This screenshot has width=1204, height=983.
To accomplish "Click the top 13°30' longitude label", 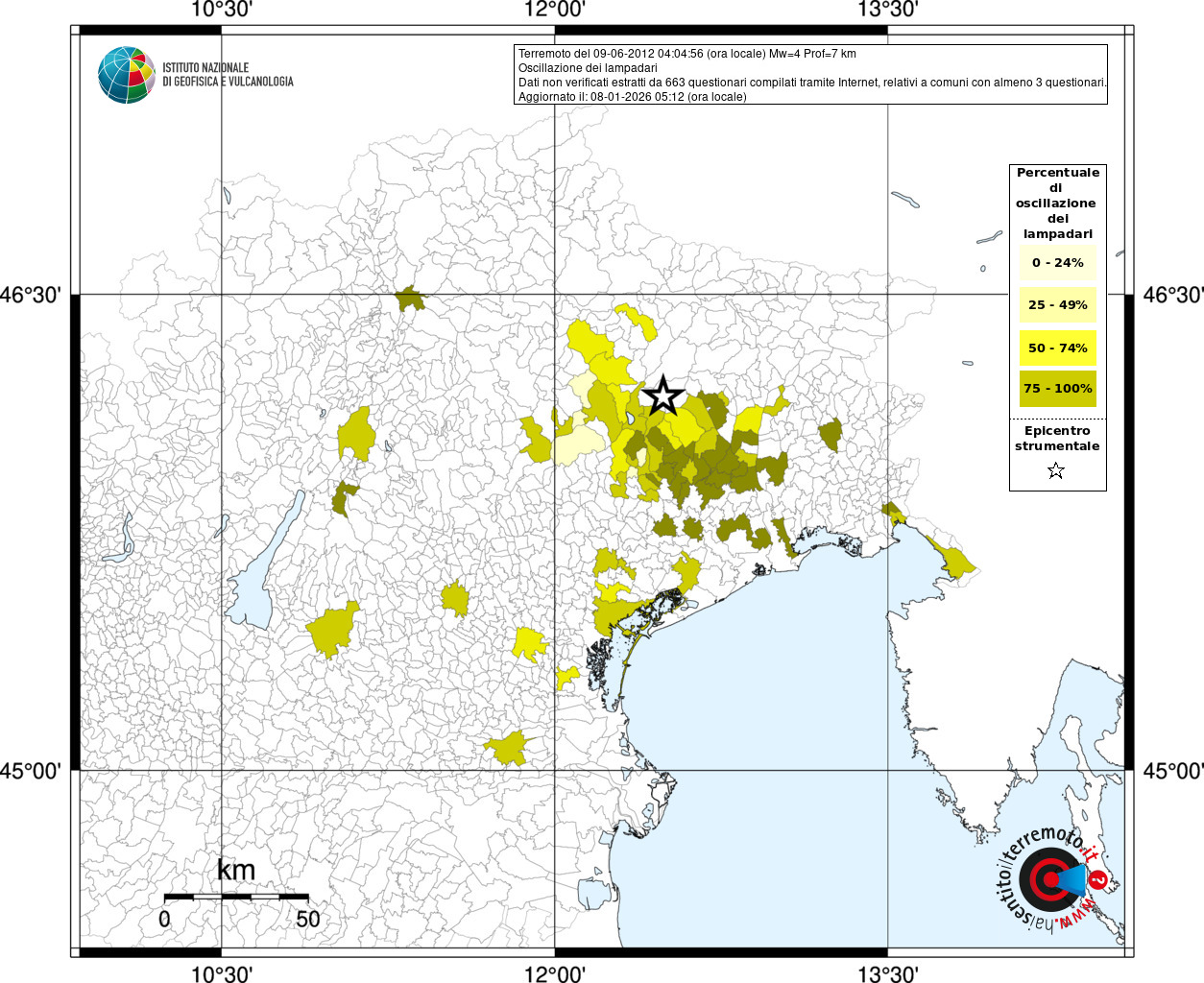I will (x=887, y=10).
